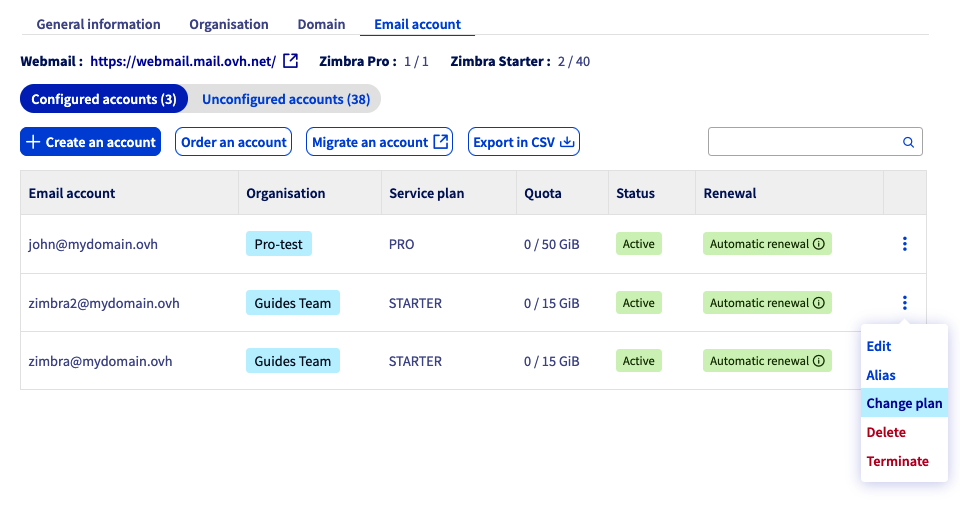Click Delete in the actions menu
The width and height of the screenshot is (960, 506).
[x=886, y=433]
